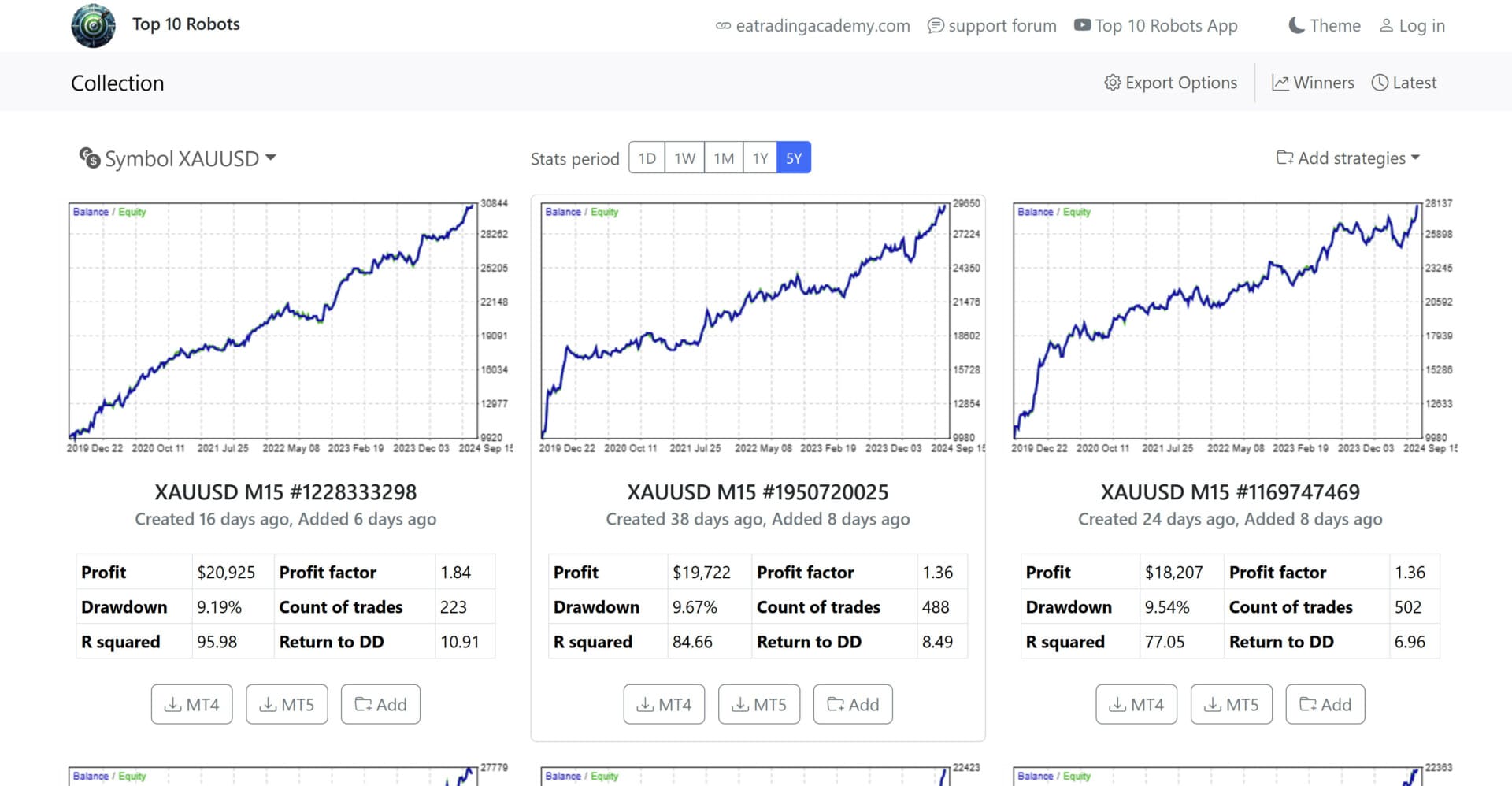This screenshot has height=786, width=1512.
Task: Toggle the Theme moon icon
Action: tap(1296, 25)
